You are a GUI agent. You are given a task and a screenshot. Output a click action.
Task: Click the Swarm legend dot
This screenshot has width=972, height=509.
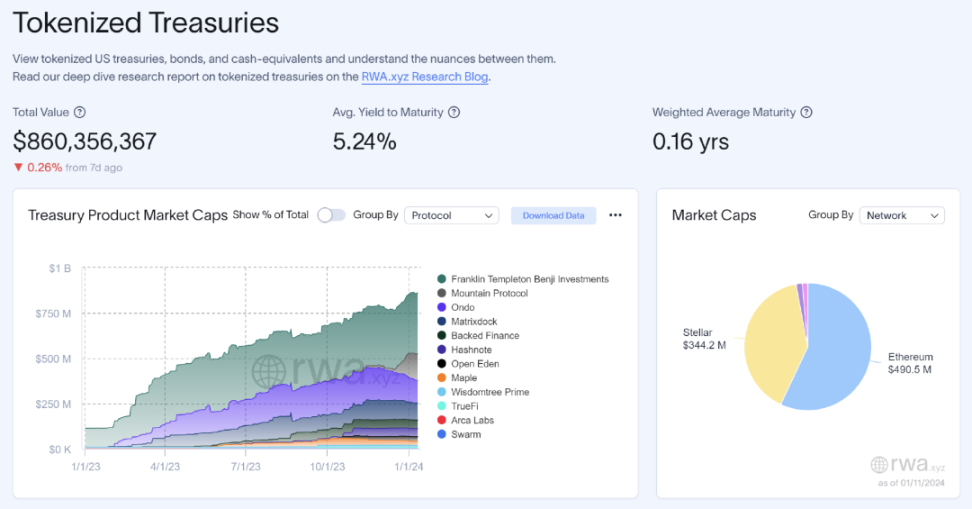442,434
